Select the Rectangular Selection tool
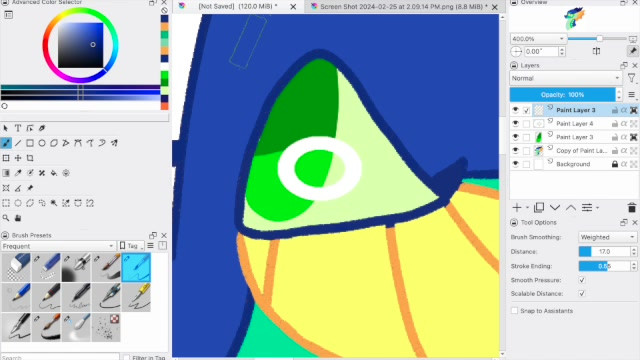The image size is (640, 360). click(6, 203)
